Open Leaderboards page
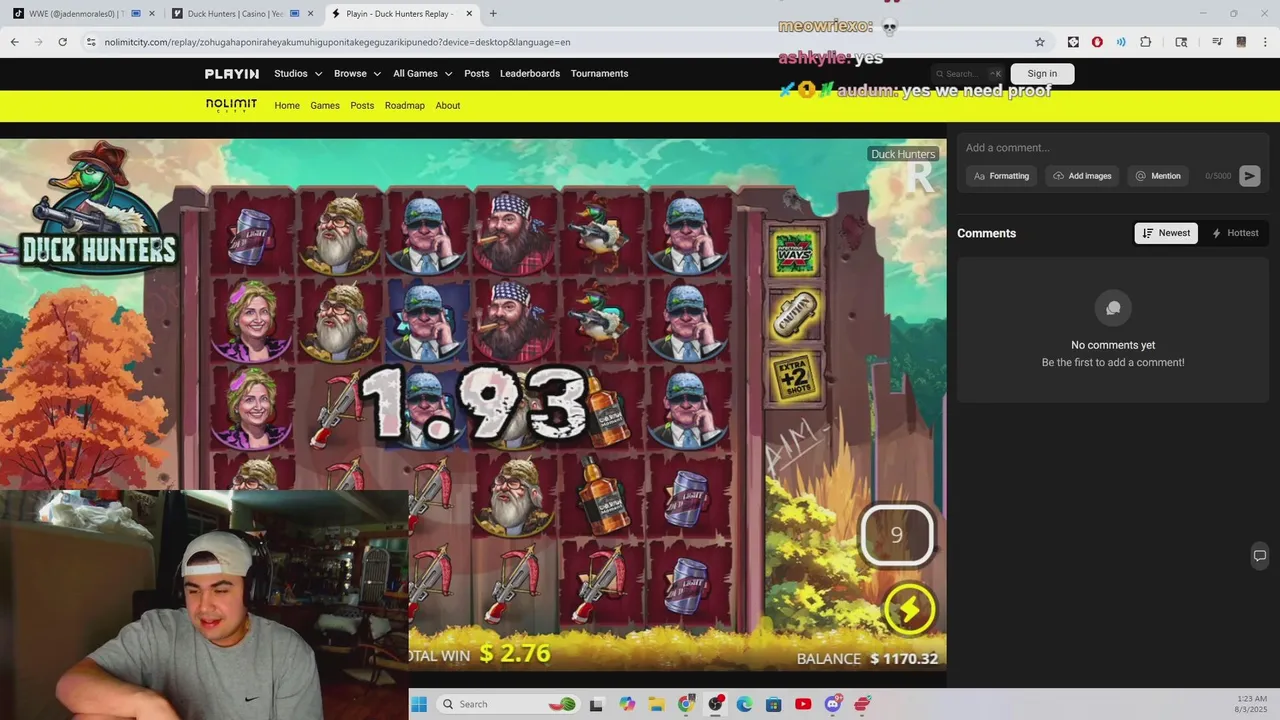 coord(530,73)
